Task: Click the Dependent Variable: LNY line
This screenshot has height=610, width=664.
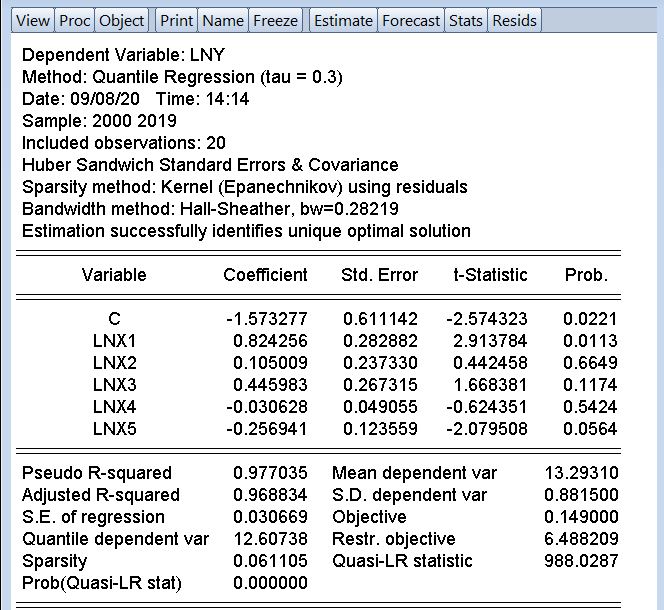Action: click(x=123, y=55)
